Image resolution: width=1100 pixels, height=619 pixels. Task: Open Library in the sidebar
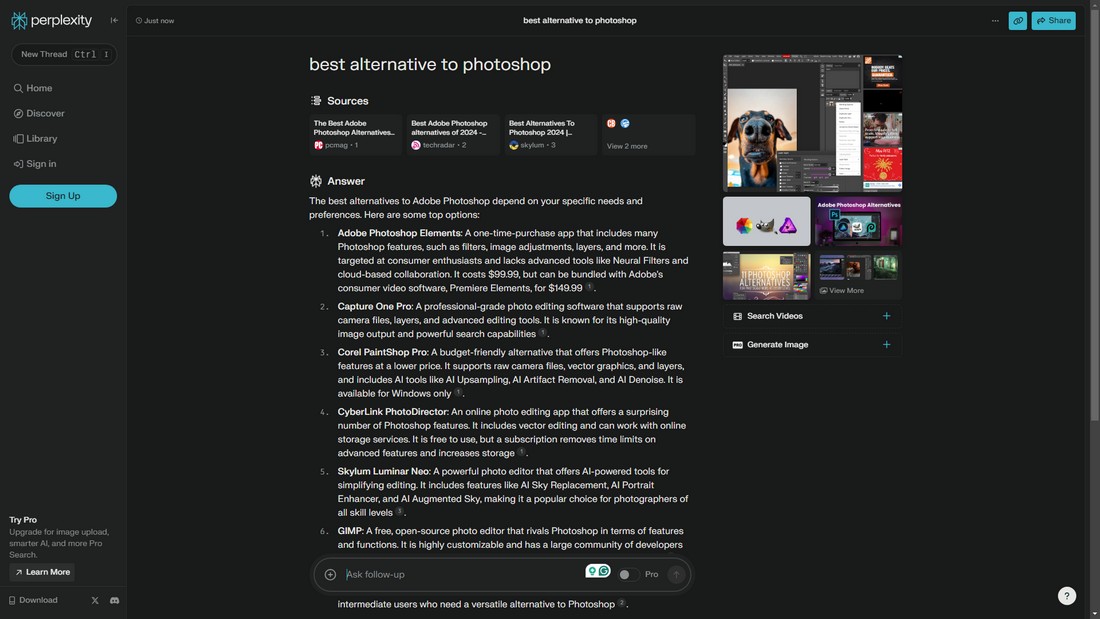(x=36, y=139)
